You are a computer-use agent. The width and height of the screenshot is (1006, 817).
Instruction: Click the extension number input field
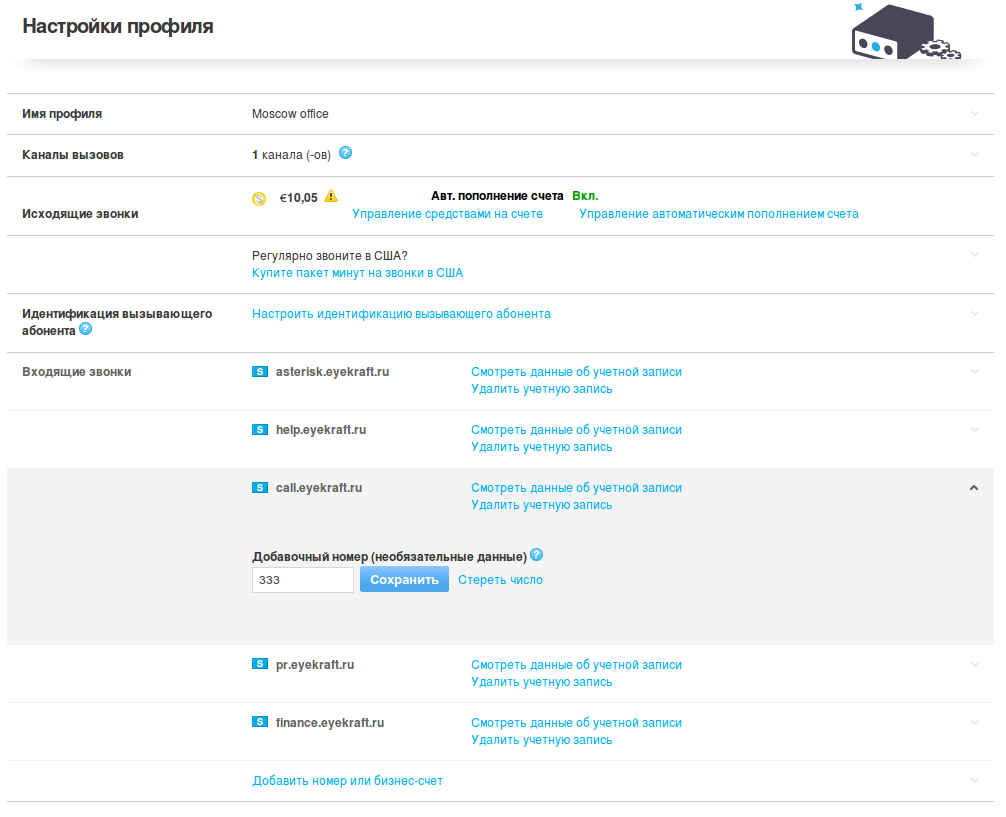[x=302, y=580]
